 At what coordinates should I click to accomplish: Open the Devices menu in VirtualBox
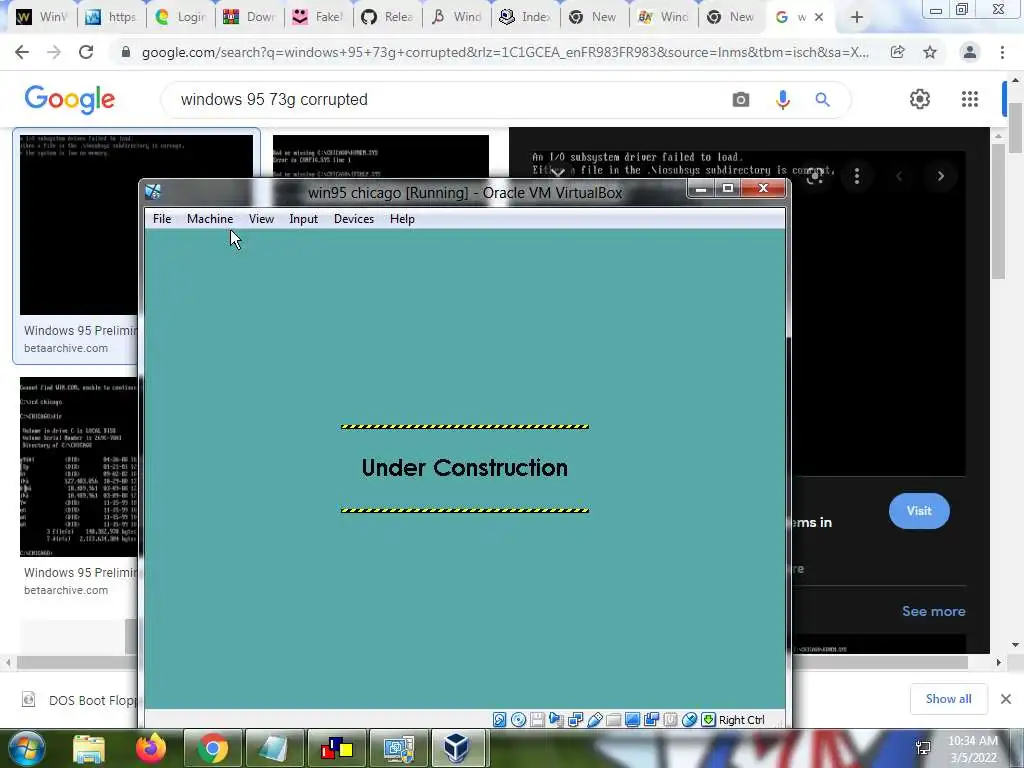click(x=354, y=219)
